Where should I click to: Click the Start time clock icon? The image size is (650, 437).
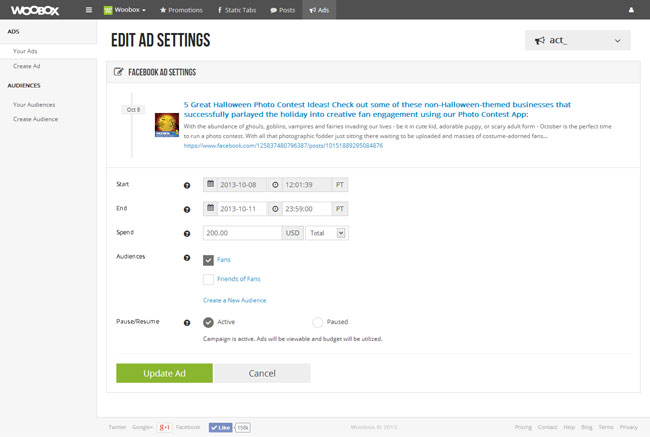coord(275,185)
